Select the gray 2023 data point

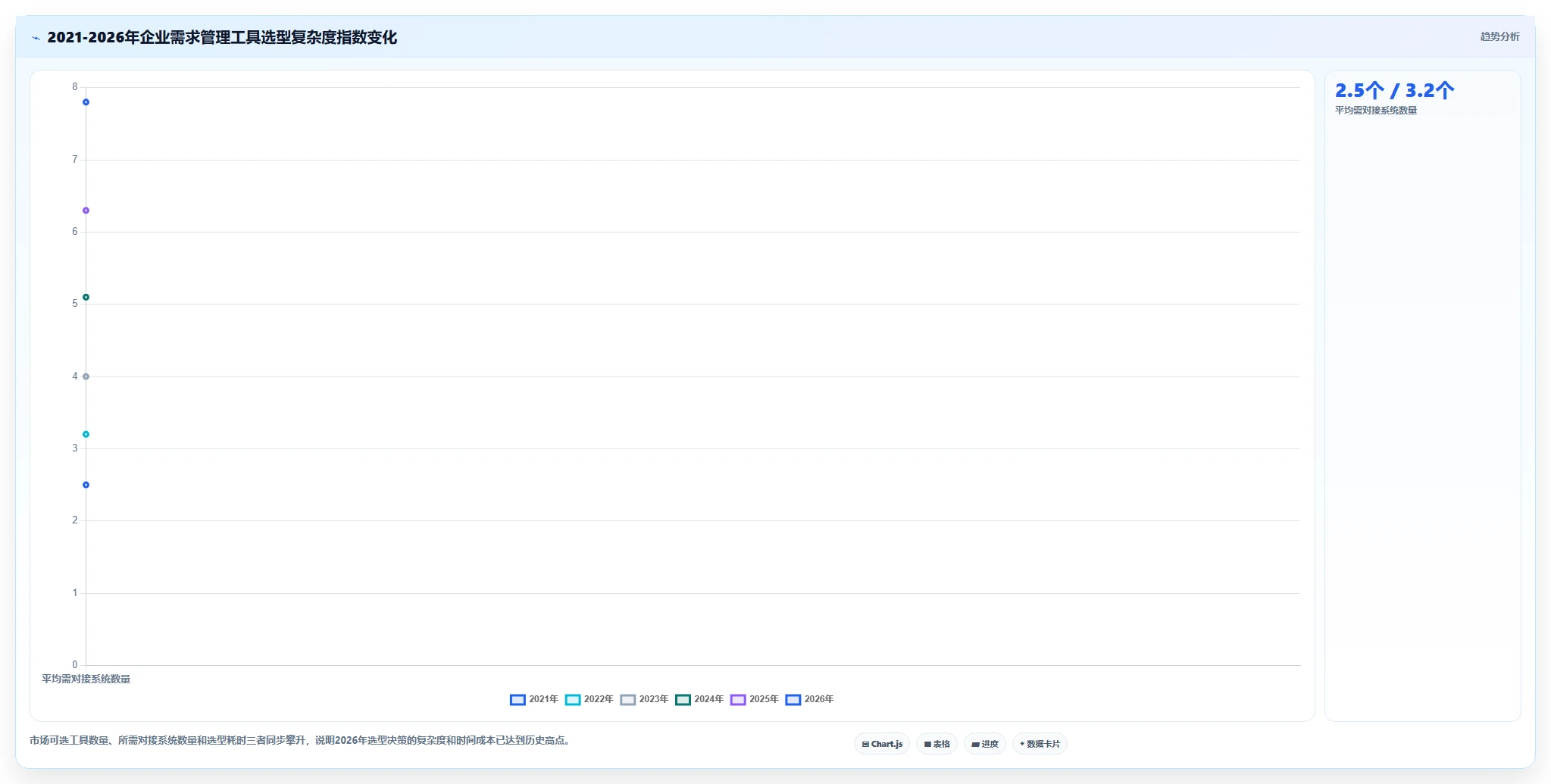click(x=86, y=376)
